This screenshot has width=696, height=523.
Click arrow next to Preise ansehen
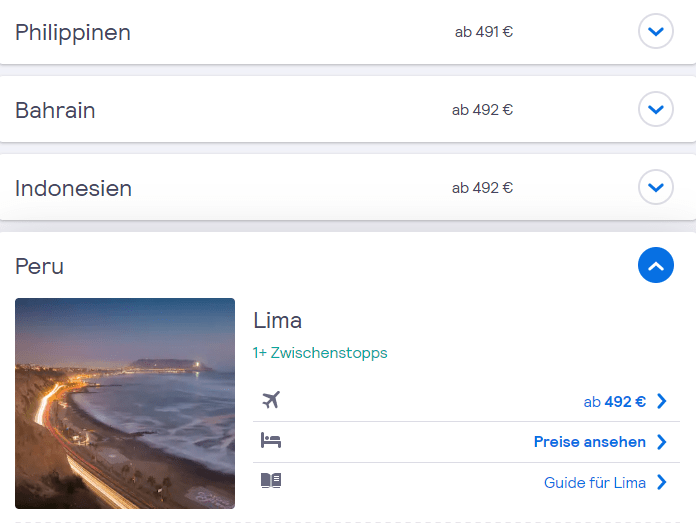click(x=661, y=442)
